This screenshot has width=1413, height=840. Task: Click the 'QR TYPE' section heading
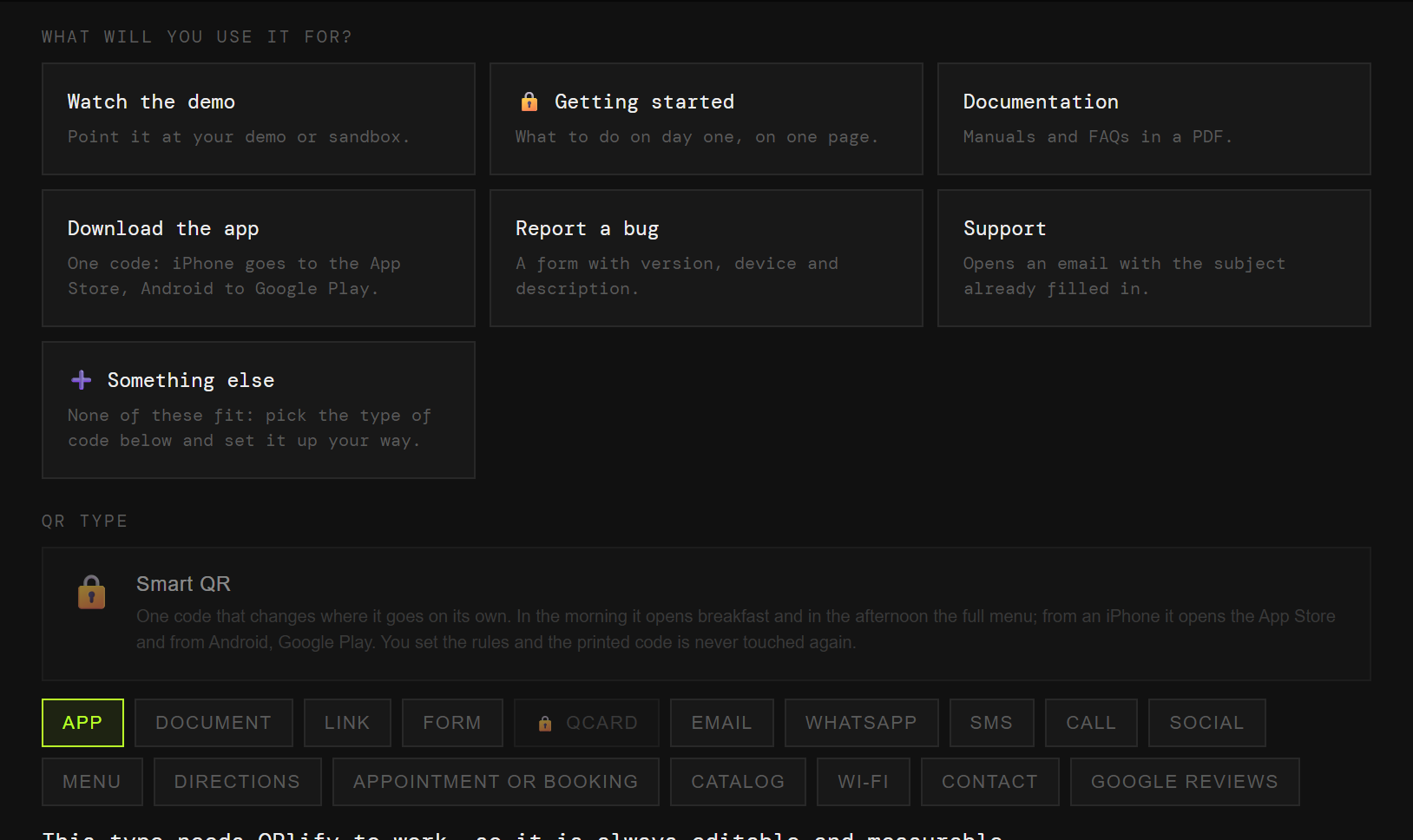pos(85,521)
